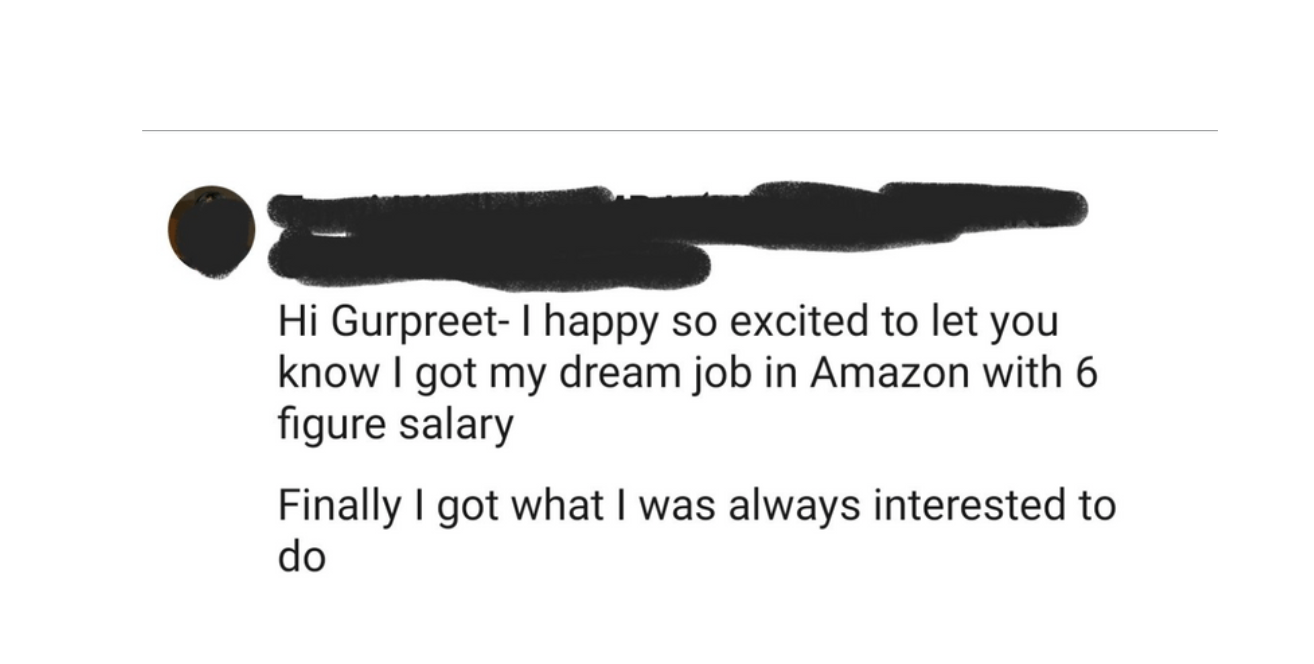
Task: Click the word "Amazon" in the message
Action: pyautogui.click(x=889, y=374)
